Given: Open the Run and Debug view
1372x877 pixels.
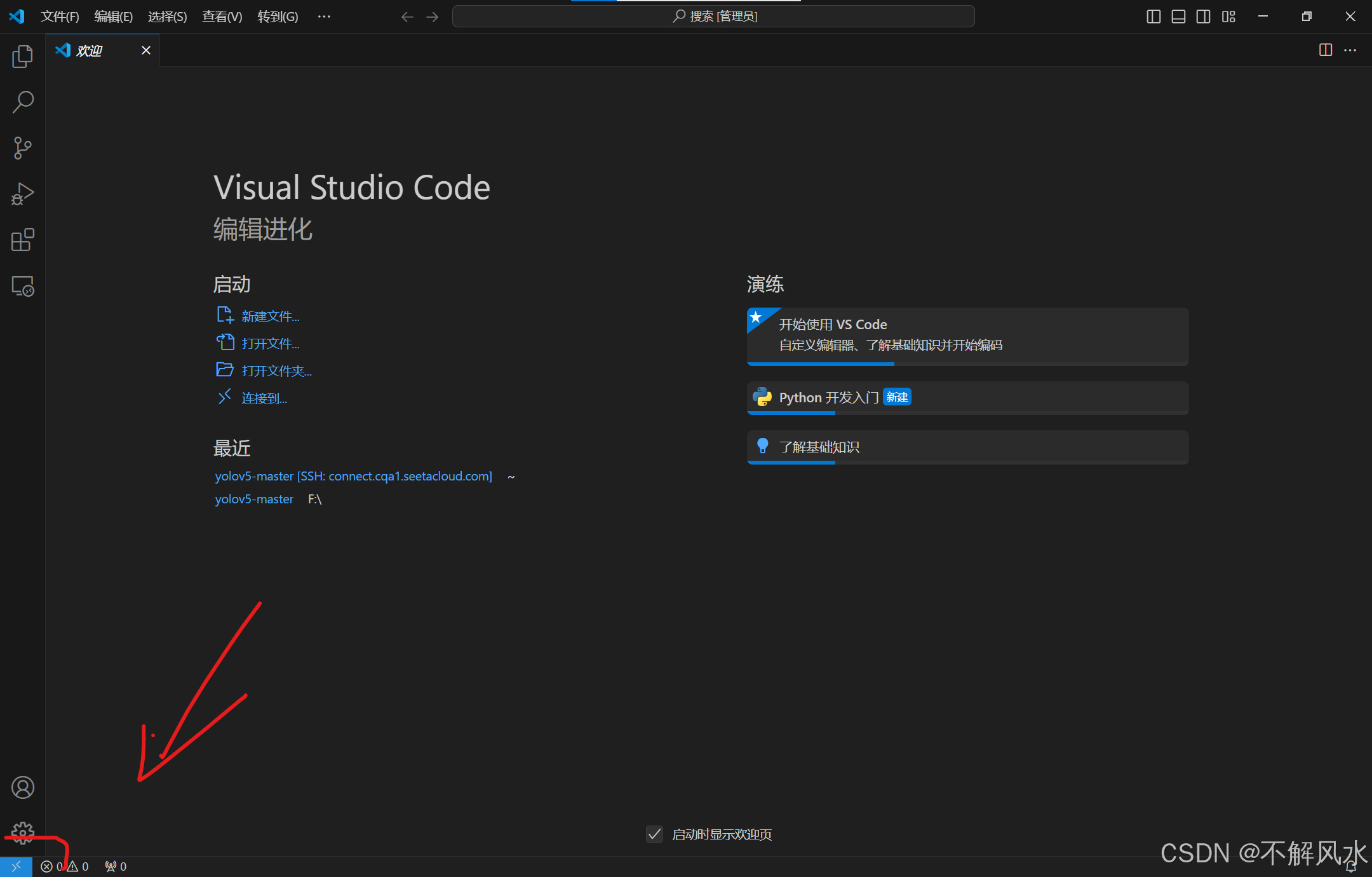Looking at the screenshot, I should pyautogui.click(x=22, y=194).
